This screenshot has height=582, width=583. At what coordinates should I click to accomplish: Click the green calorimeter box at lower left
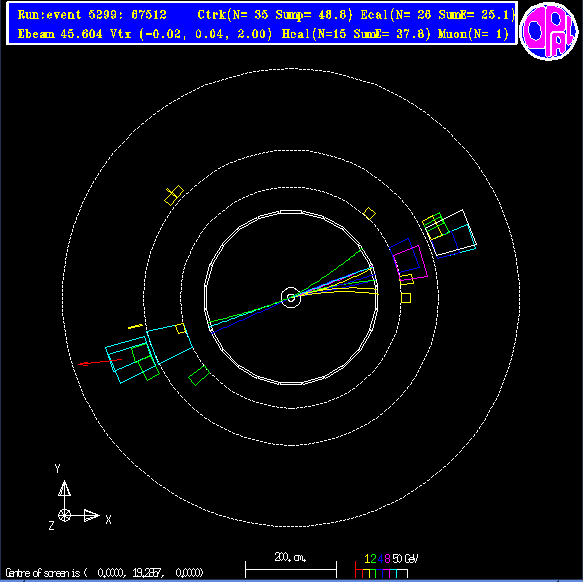click(x=199, y=375)
